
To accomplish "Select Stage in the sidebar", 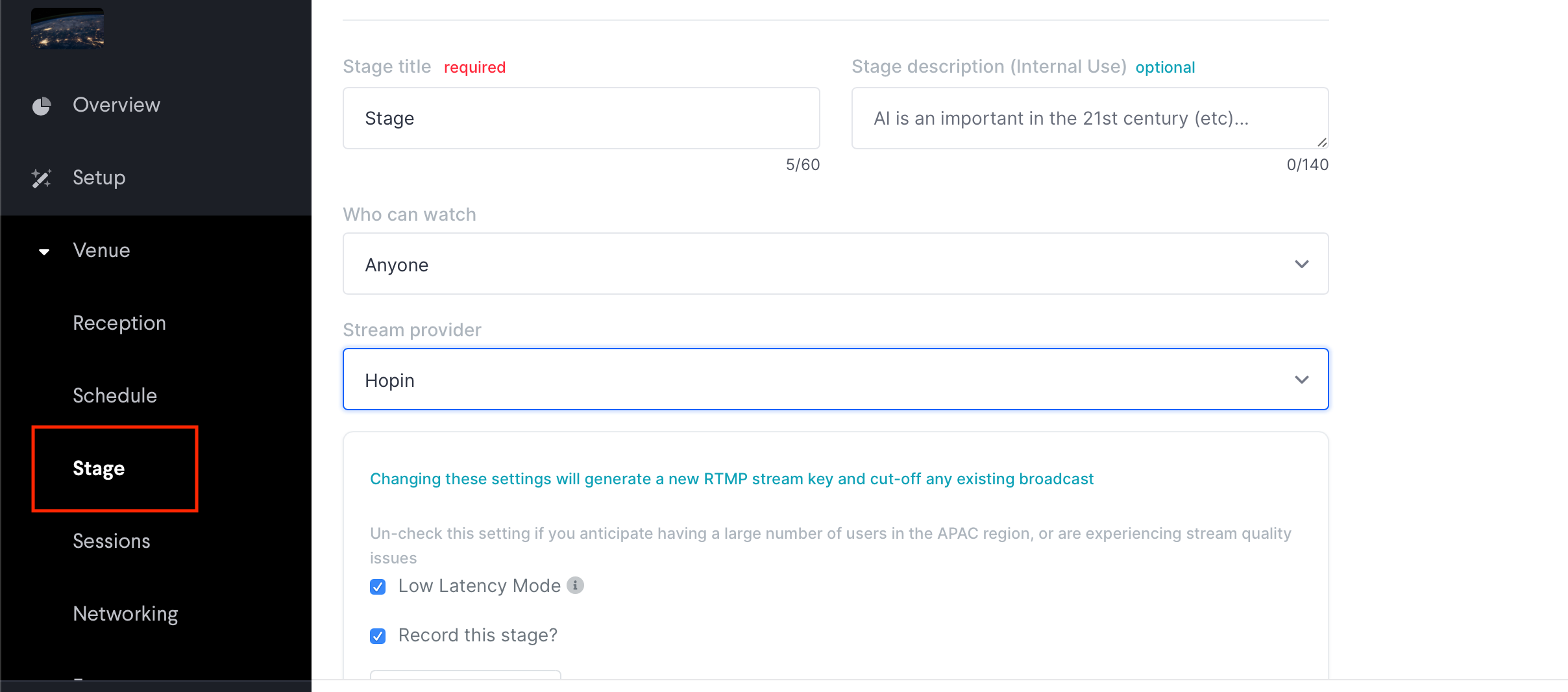I will coord(99,469).
